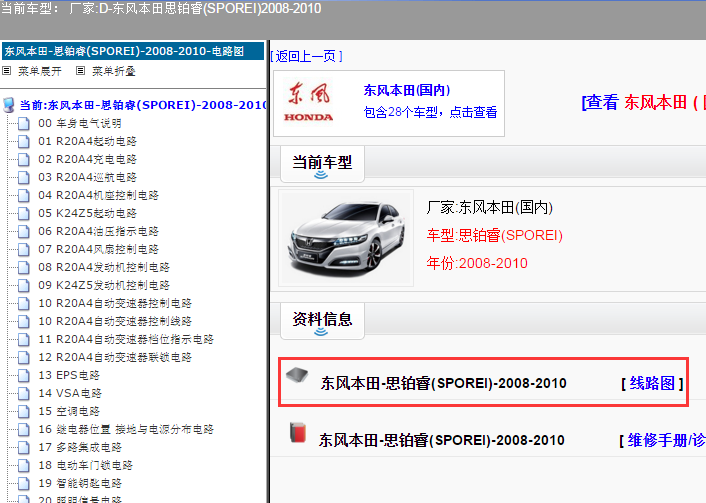Screen dimensions: 706x503
Task: Open the 东风本田(国内) manufacturer link
Action: tap(407, 90)
